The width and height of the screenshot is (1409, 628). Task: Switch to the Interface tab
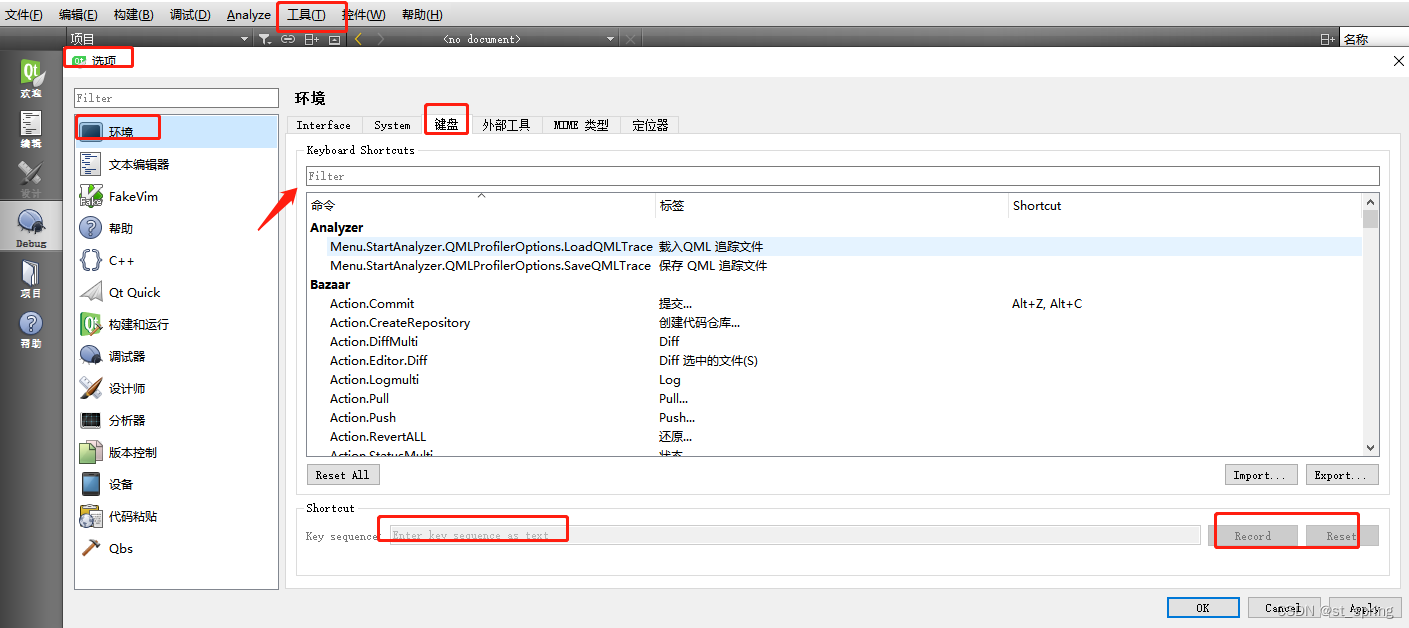click(324, 125)
